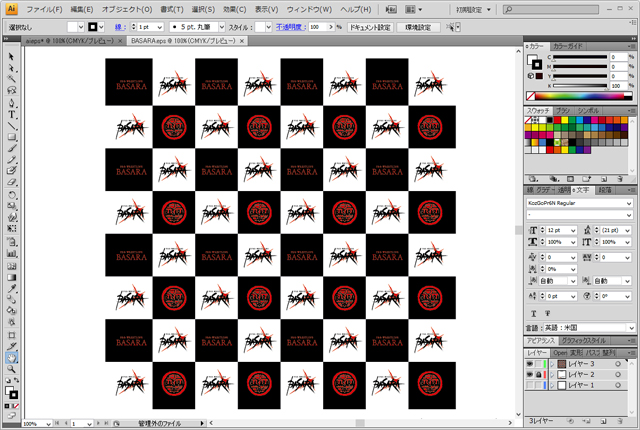Image resolution: width=640 pixels, height=430 pixels.
Task: Select the Line Segment tool
Action: 11,125
